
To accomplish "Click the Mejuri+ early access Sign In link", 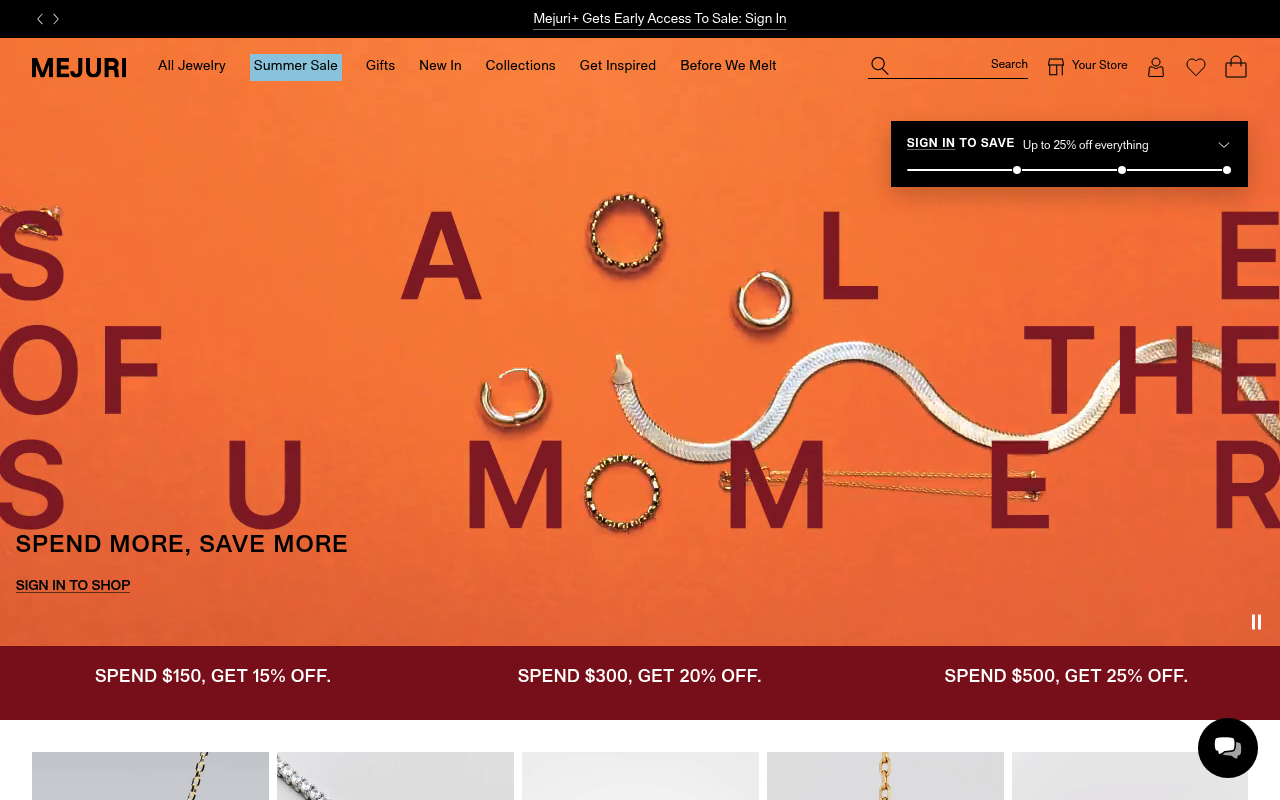I will point(660,19).
